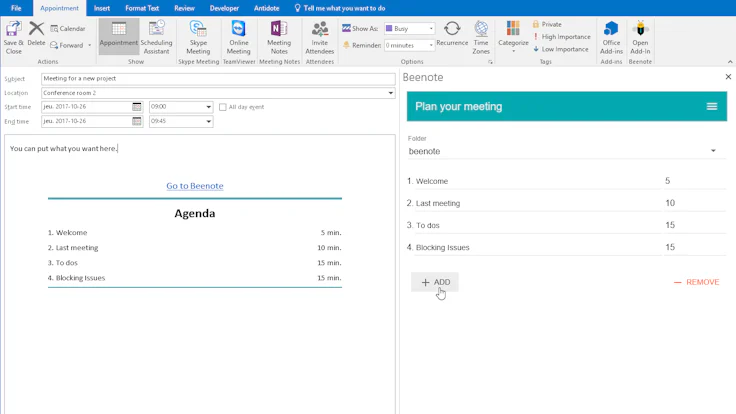Open the Options group dialog launcher

[x=491, y=62]
